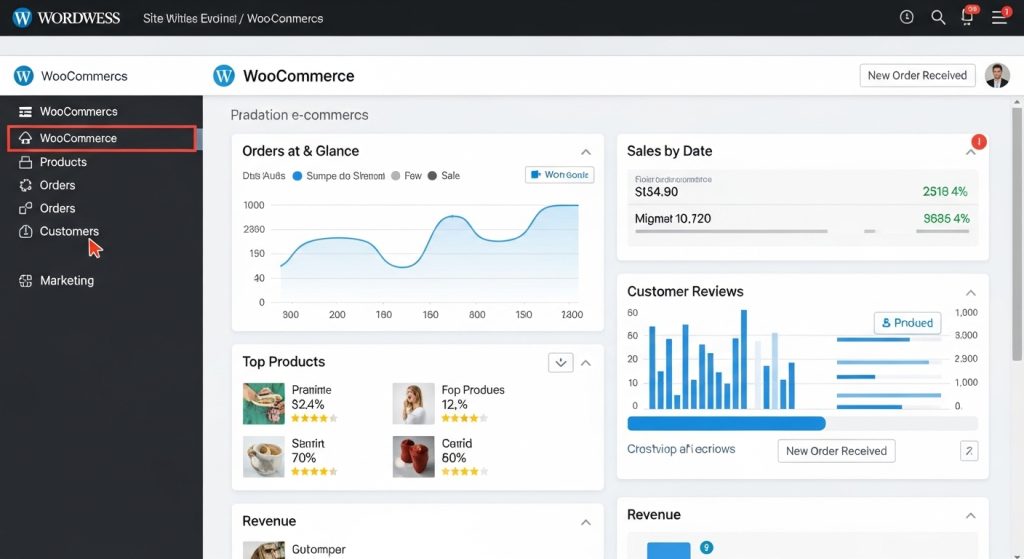Click the Site Wittes Evoinel / WooCommercs breadcrumb

pos(233,18)
